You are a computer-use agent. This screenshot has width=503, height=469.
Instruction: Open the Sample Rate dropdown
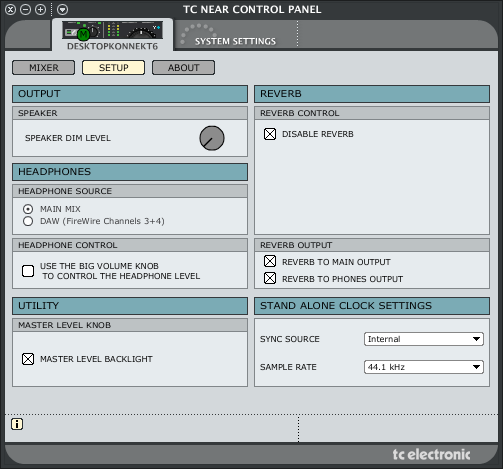click(x=424, y=367)
